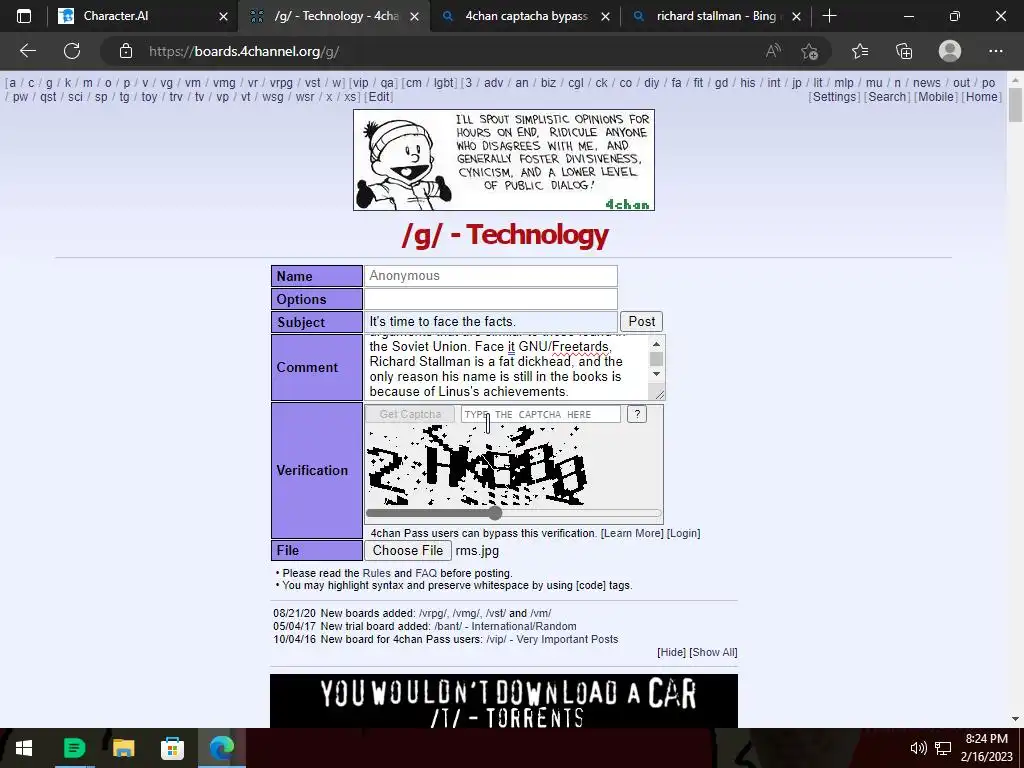1024x768 pixels.
Task: Open the browser profile avatar
Action: coord(950,51)
